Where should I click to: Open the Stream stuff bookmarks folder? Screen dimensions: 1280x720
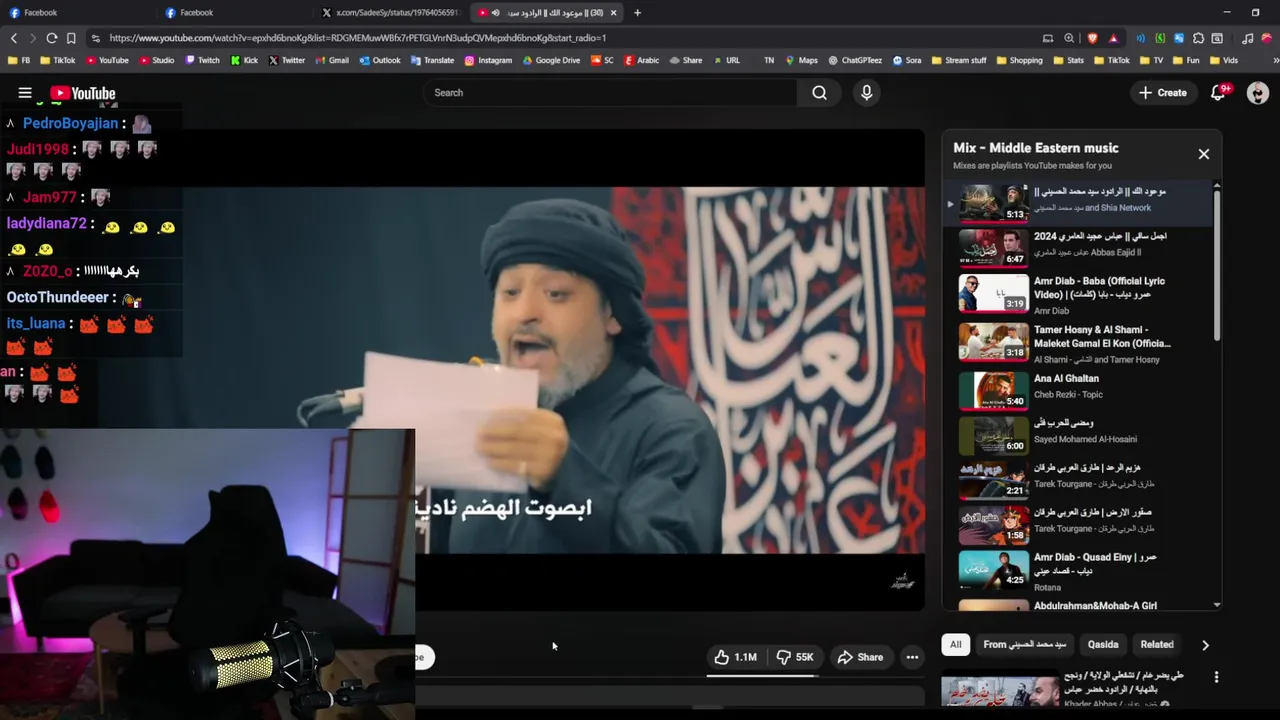(x=958, y=60)
